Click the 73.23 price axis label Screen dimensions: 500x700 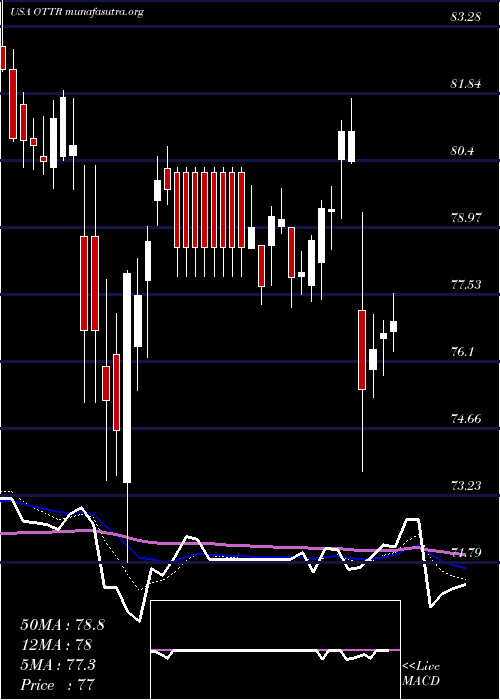(466, 486)
